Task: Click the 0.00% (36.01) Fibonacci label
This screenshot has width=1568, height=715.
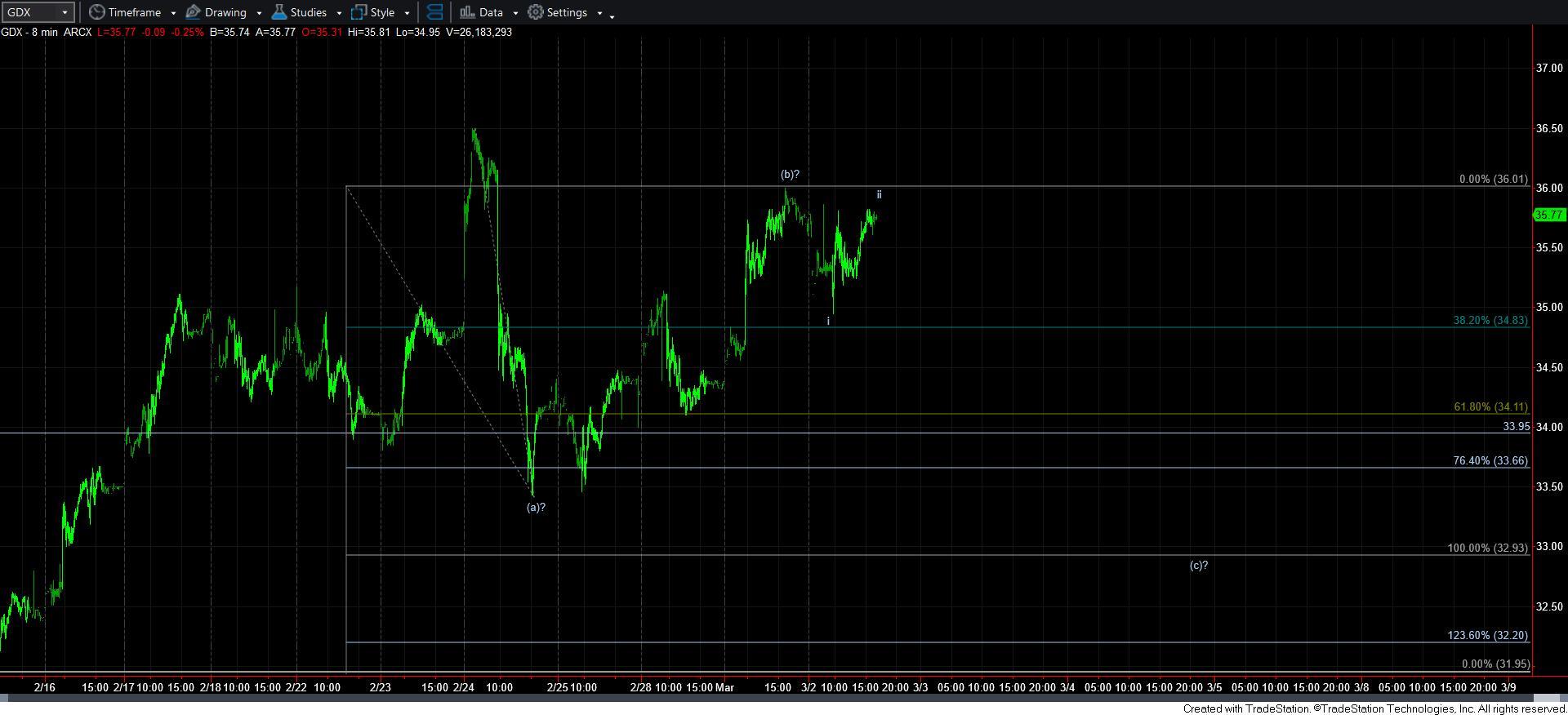Action: [x=1494, y=179]
